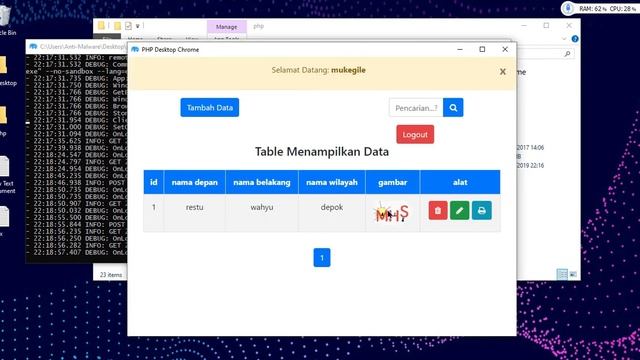Open the quick access toolbar dropdown arrow
Screen dimensions: 640x360
click(x=138, y=26)
